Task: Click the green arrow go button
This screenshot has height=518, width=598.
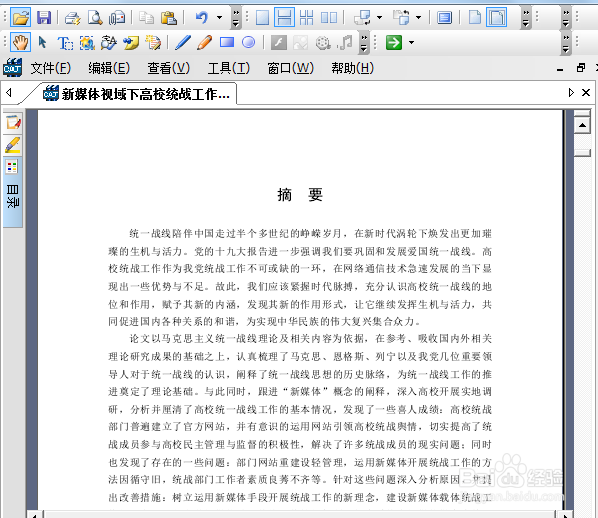Action: (394, 42)
